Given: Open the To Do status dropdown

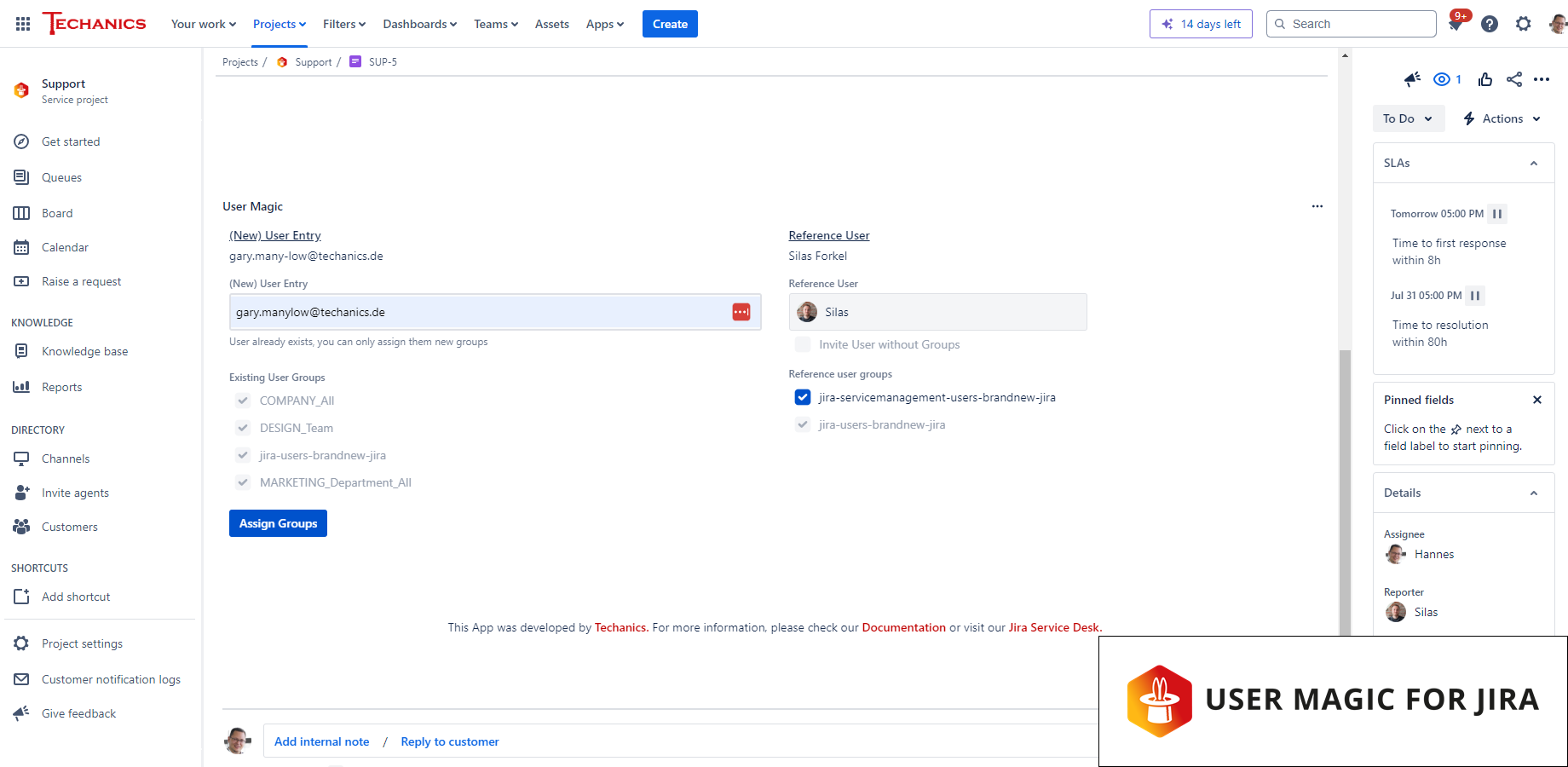Looking at the screenshot, I should pos(1408,118).
